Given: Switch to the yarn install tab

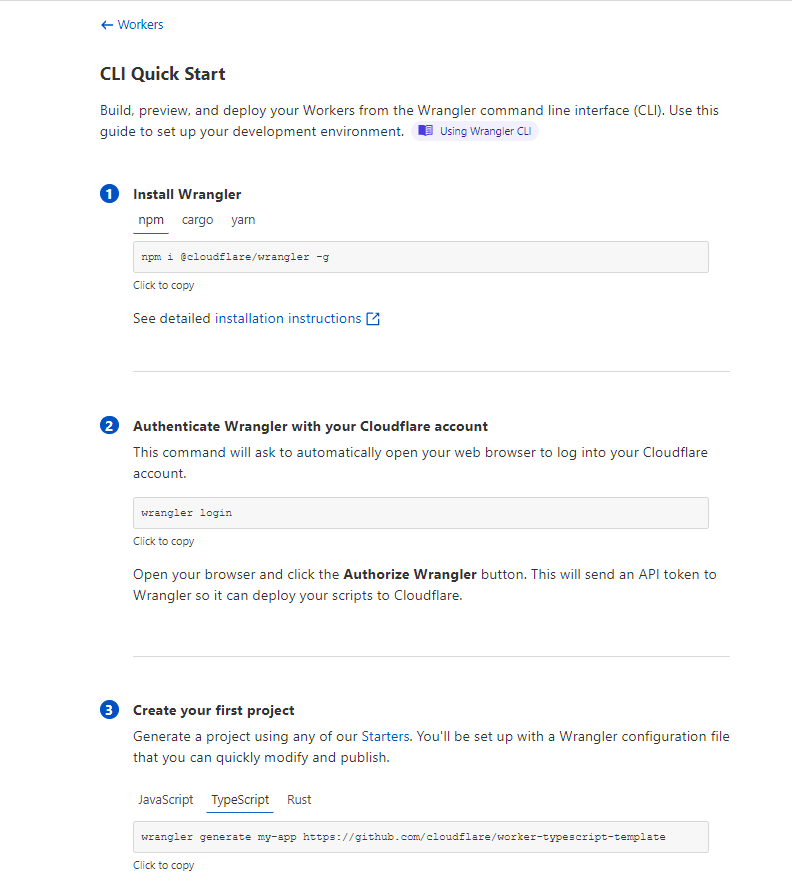Looking at the screenshot, I should [243, 221].
